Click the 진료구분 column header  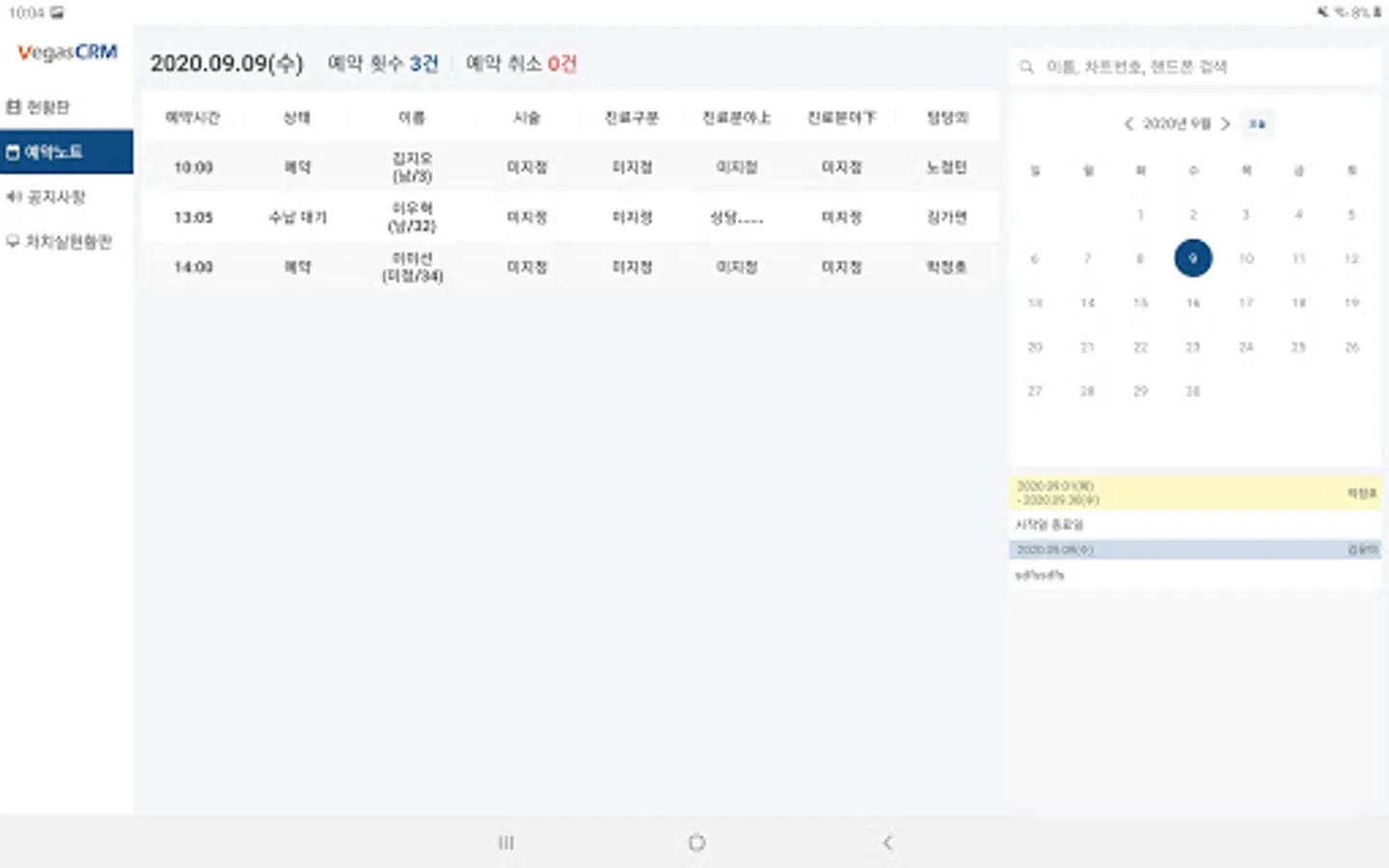tap(632, 118)
